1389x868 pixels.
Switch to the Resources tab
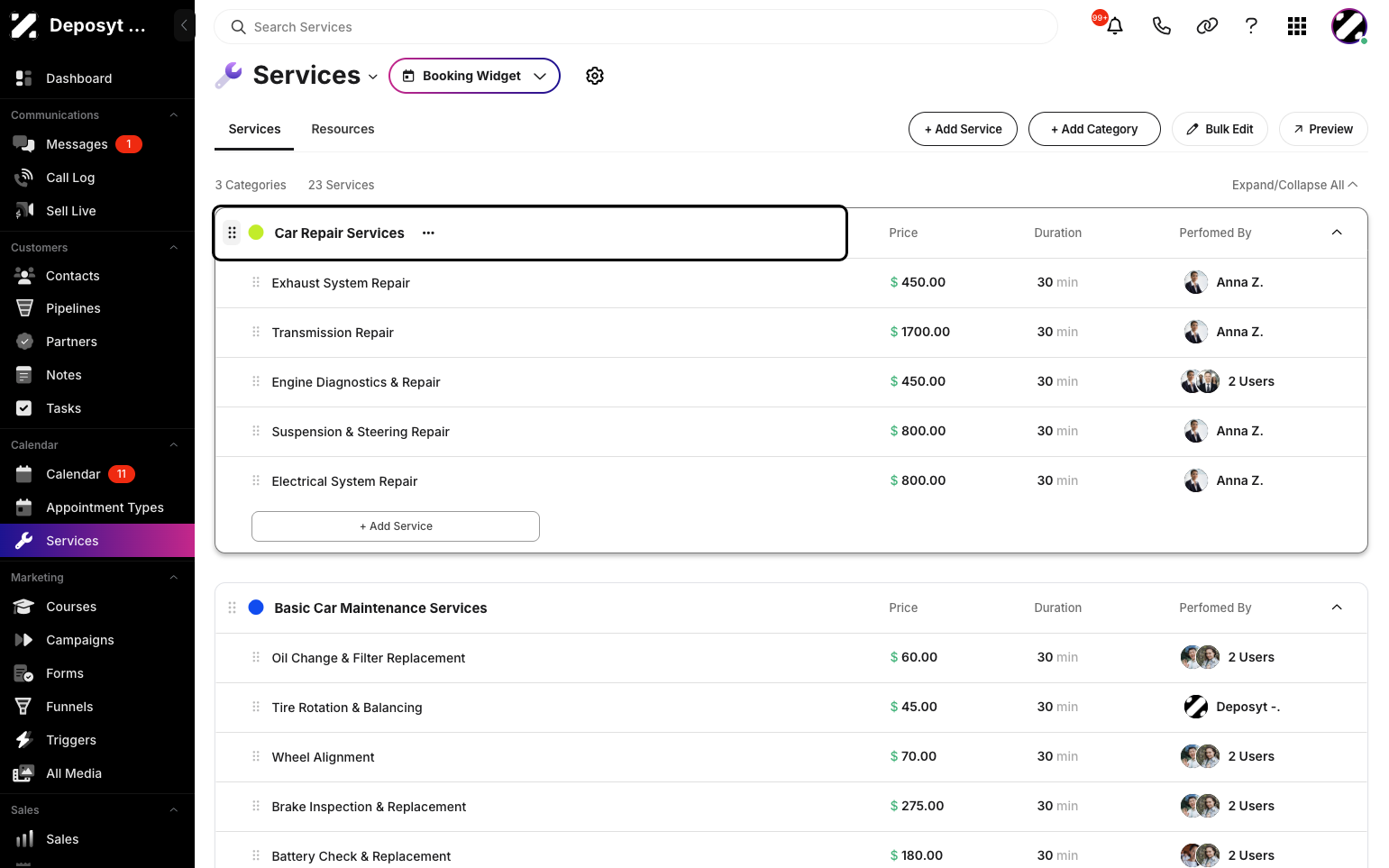click(343, 129)
